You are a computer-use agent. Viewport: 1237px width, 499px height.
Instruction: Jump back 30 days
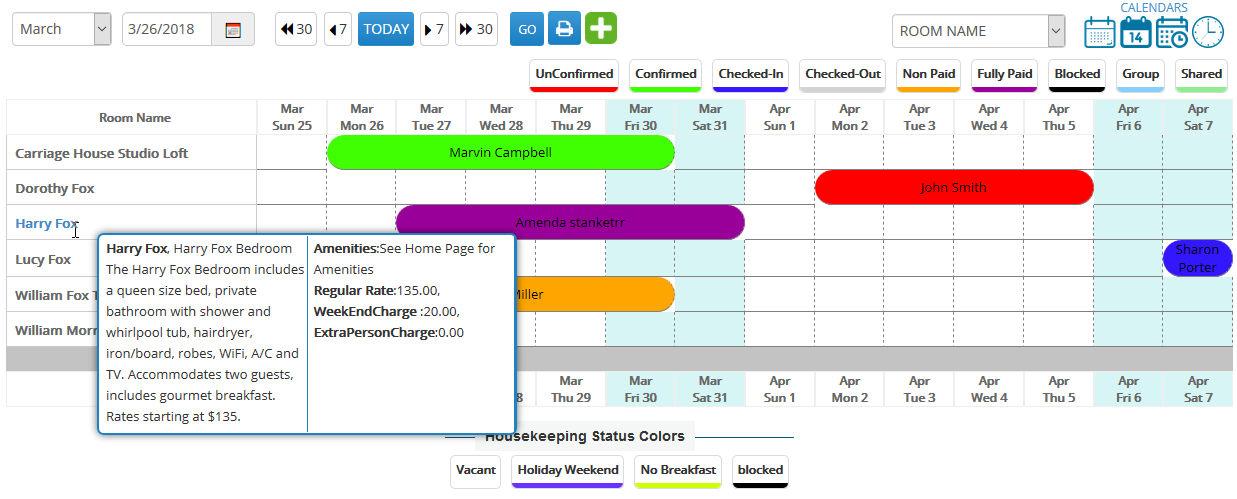pyautogui.click(x=296, y=29)
